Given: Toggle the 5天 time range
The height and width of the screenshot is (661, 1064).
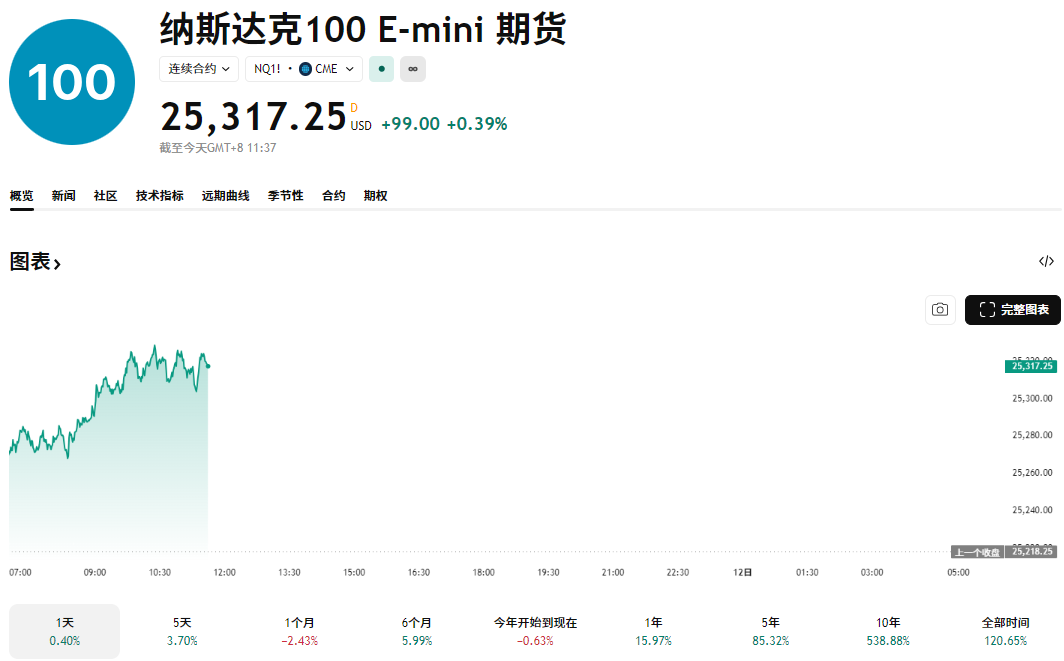Looking at the screenshot, I should click(x=182, y=631).
